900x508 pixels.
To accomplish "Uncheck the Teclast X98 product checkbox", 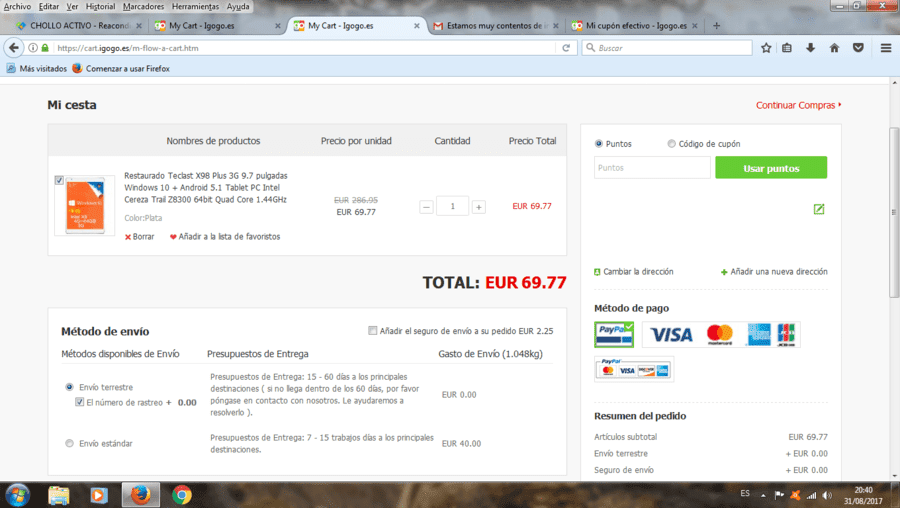I will coord(59,180).
